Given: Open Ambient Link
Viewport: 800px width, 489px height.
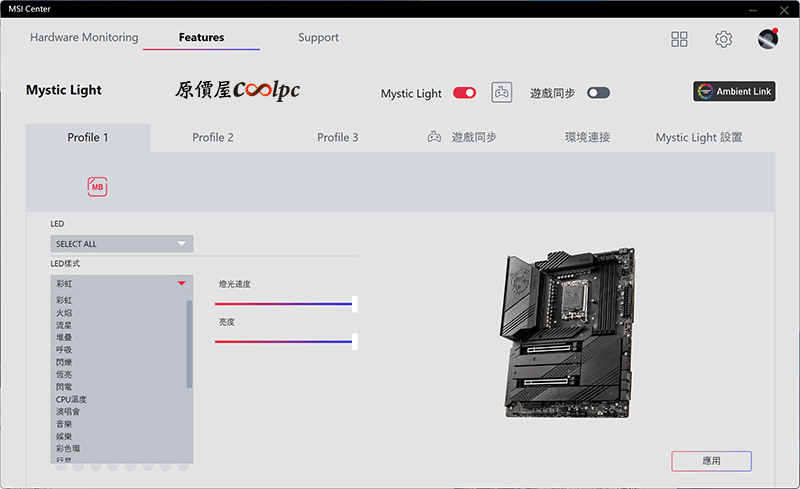Looking at the screenshot, I should coord(734,91).
